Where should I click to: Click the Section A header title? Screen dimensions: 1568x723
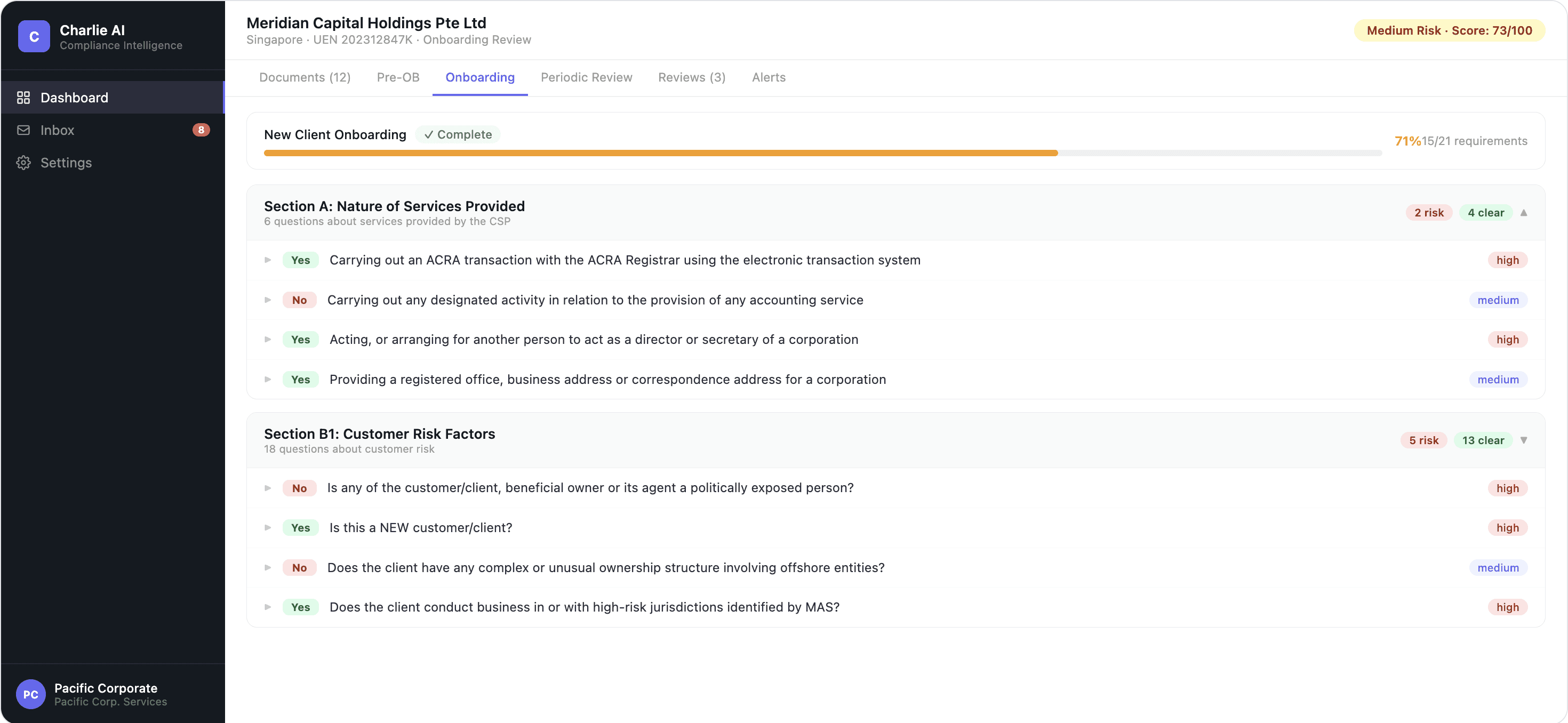click(x=394, y=206)
